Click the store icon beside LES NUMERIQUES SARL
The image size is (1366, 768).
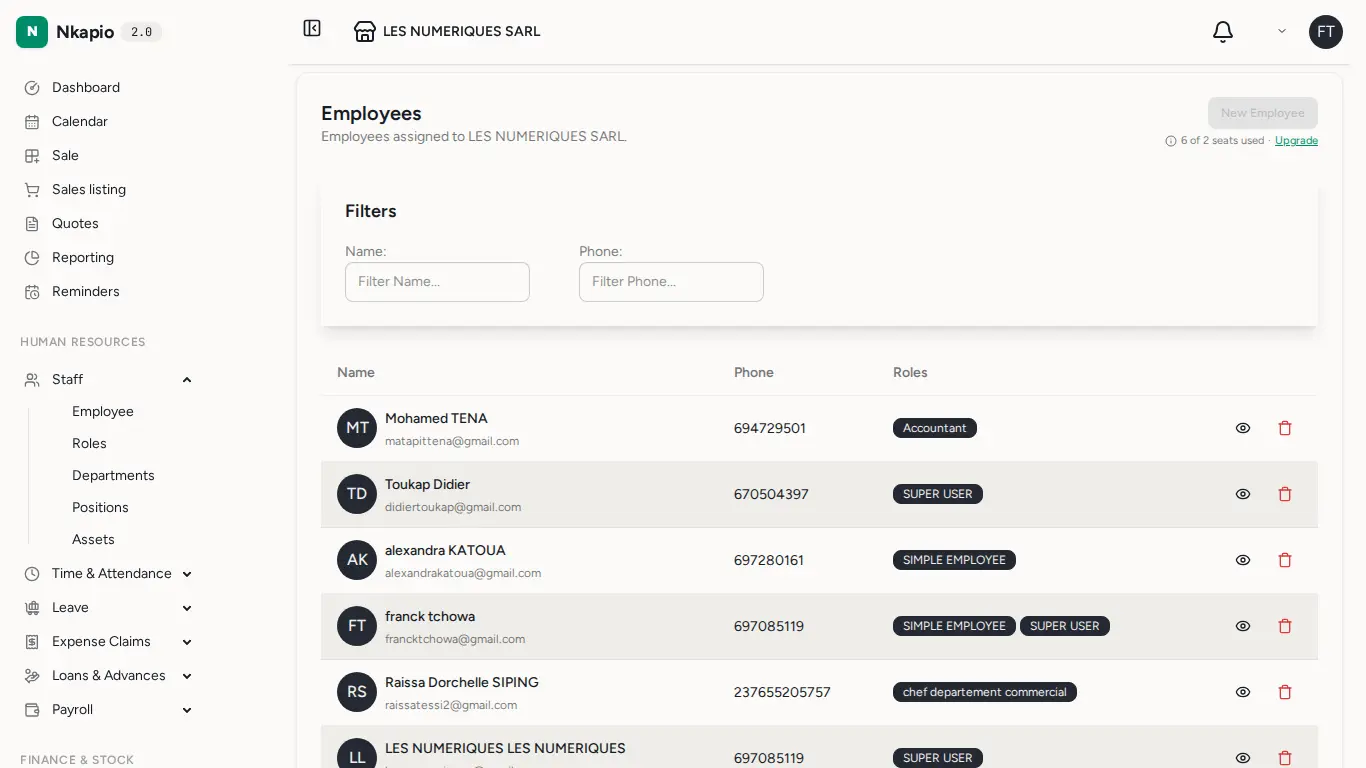click(365, 31)
